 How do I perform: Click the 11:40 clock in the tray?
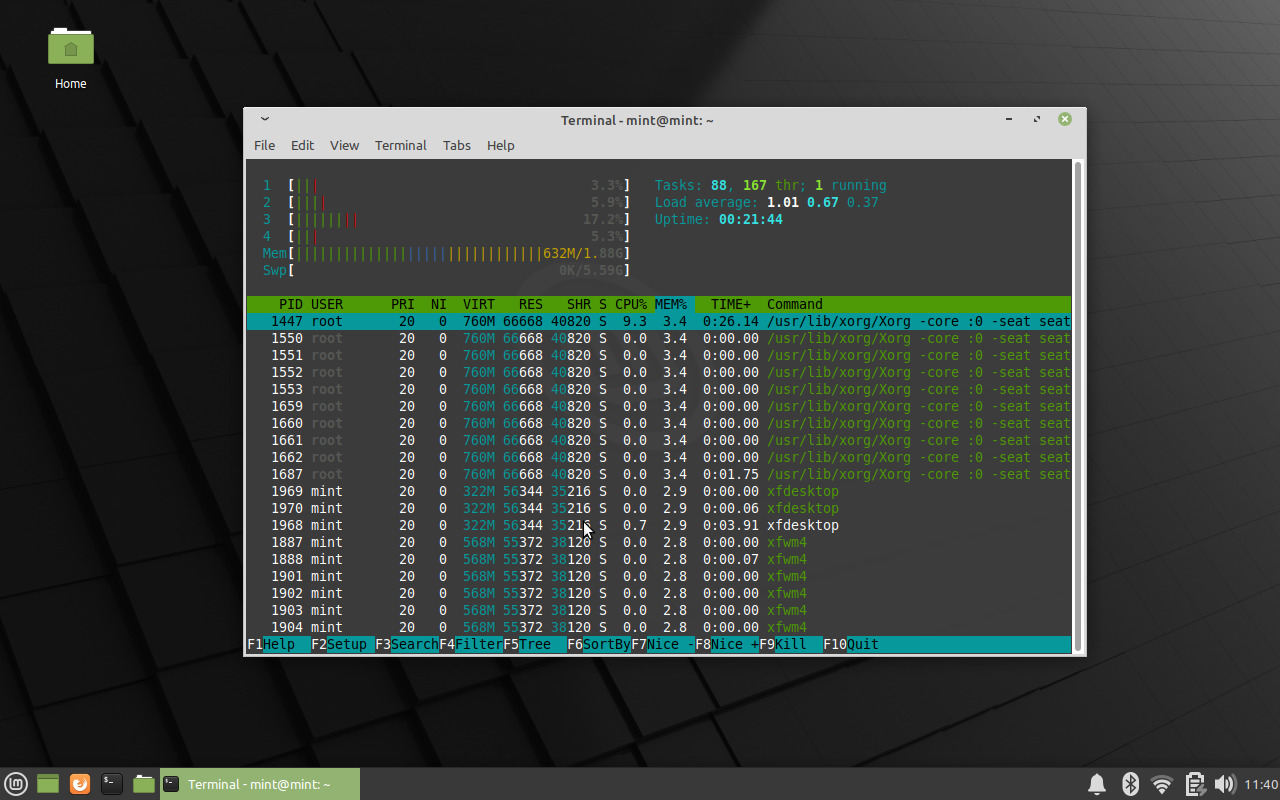point(1258,784)
